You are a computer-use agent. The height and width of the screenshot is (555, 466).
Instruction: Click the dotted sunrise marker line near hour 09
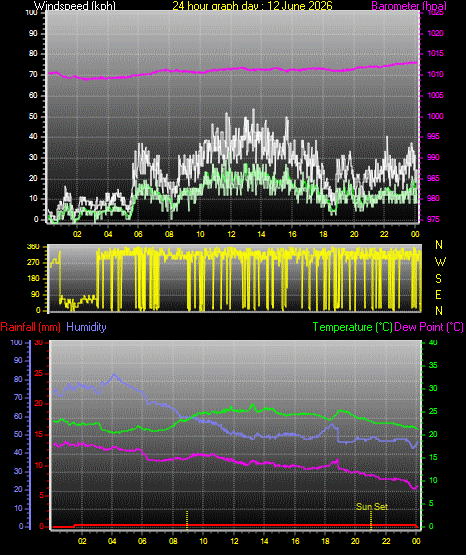(x=187, y=520)
